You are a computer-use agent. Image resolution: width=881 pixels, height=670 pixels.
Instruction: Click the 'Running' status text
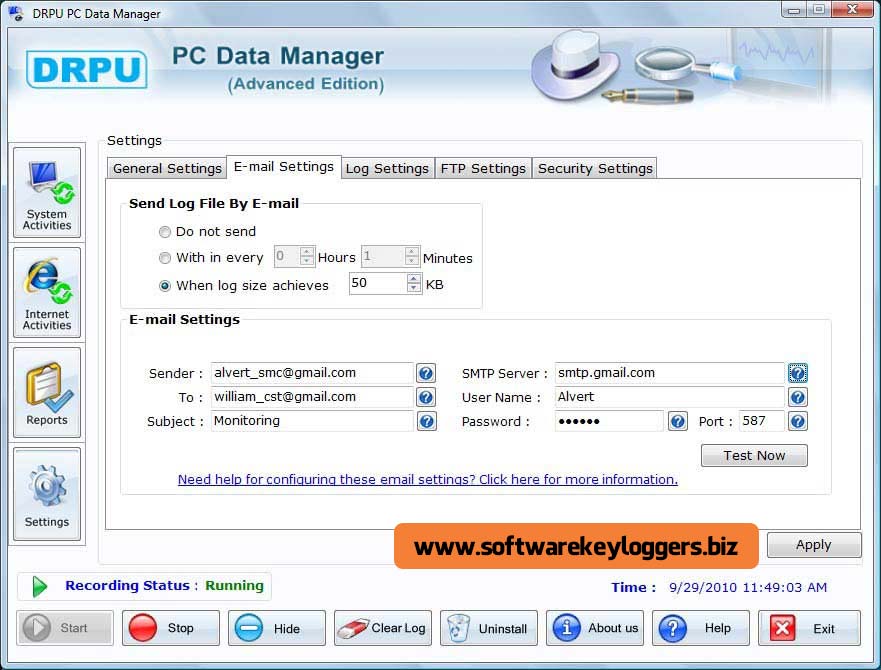coord(234,586)
